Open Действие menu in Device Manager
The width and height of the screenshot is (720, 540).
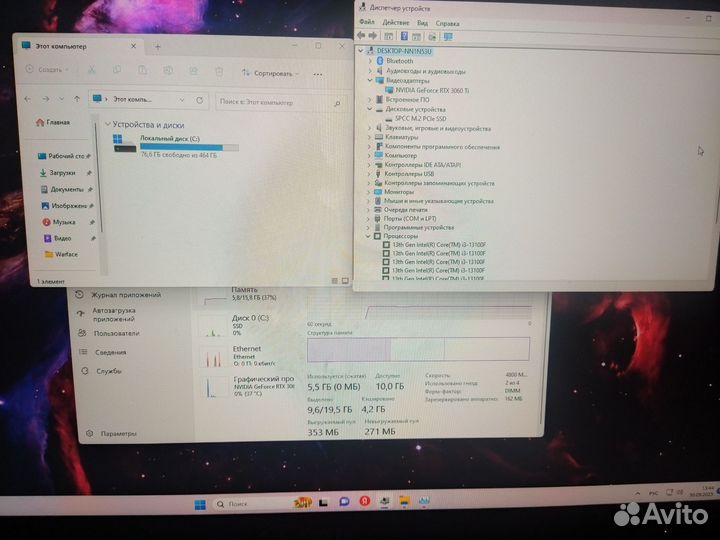tap(395, 22)
